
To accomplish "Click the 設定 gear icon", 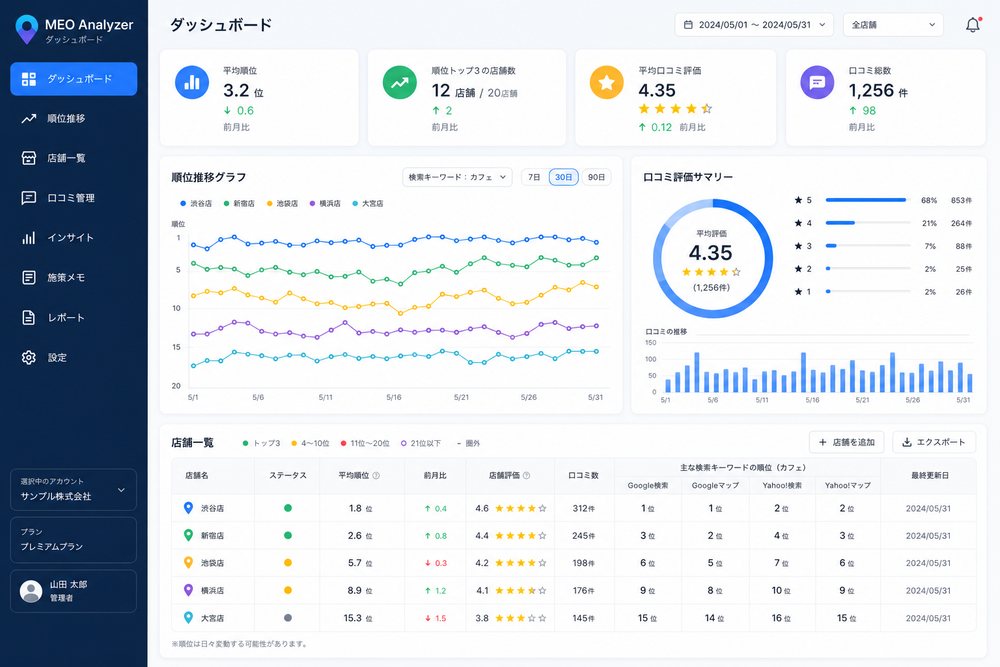I will coord(29,357).
